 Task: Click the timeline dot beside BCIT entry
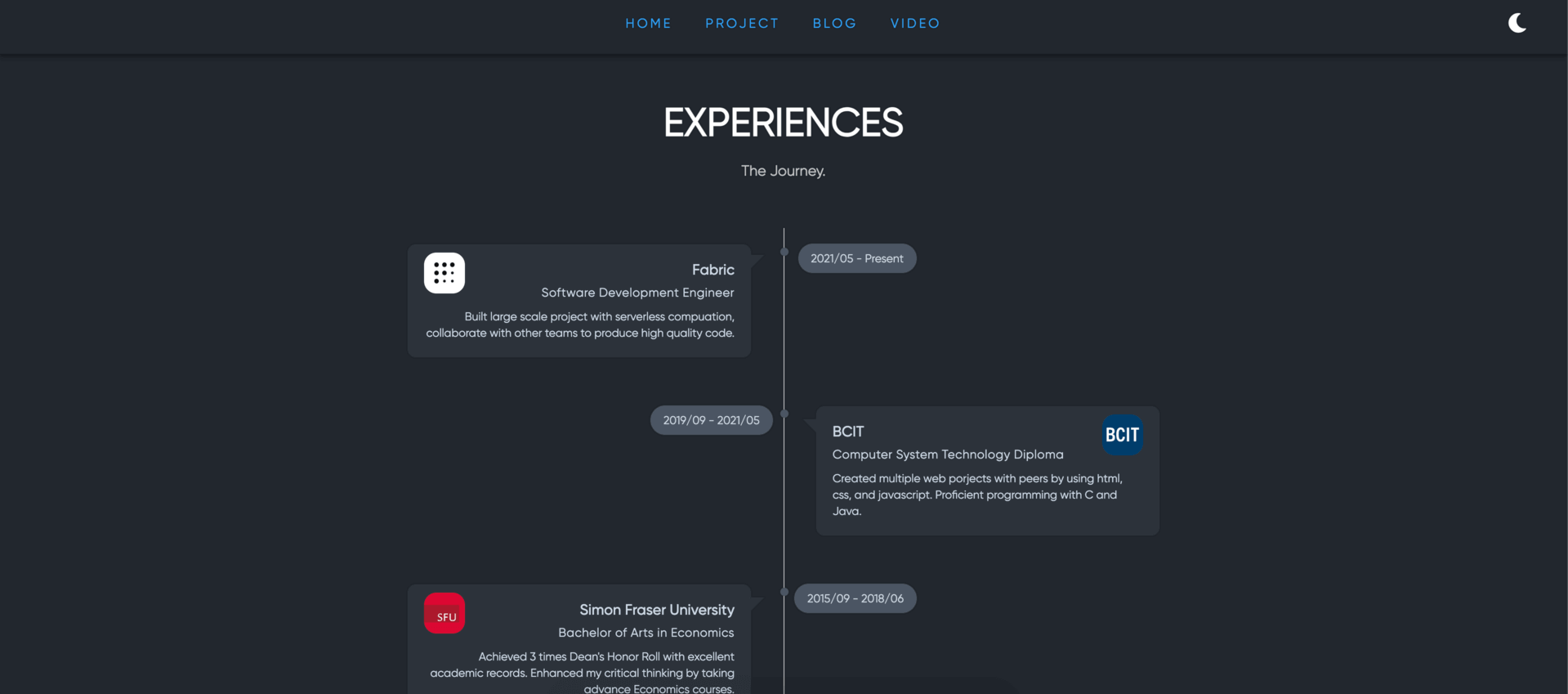pyautogui.click(x=784, y=414)
